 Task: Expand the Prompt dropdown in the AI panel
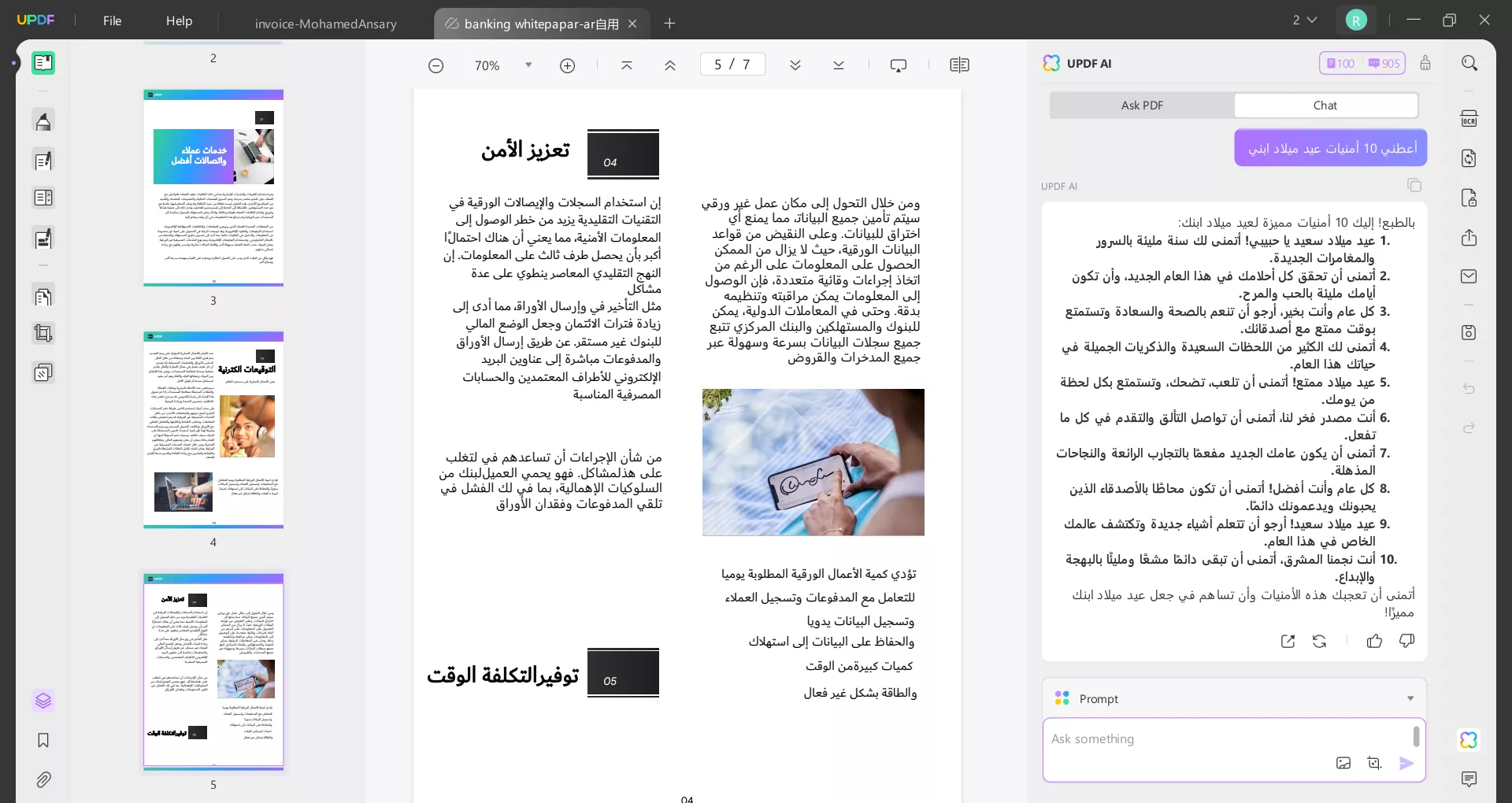pos(1410,698)
